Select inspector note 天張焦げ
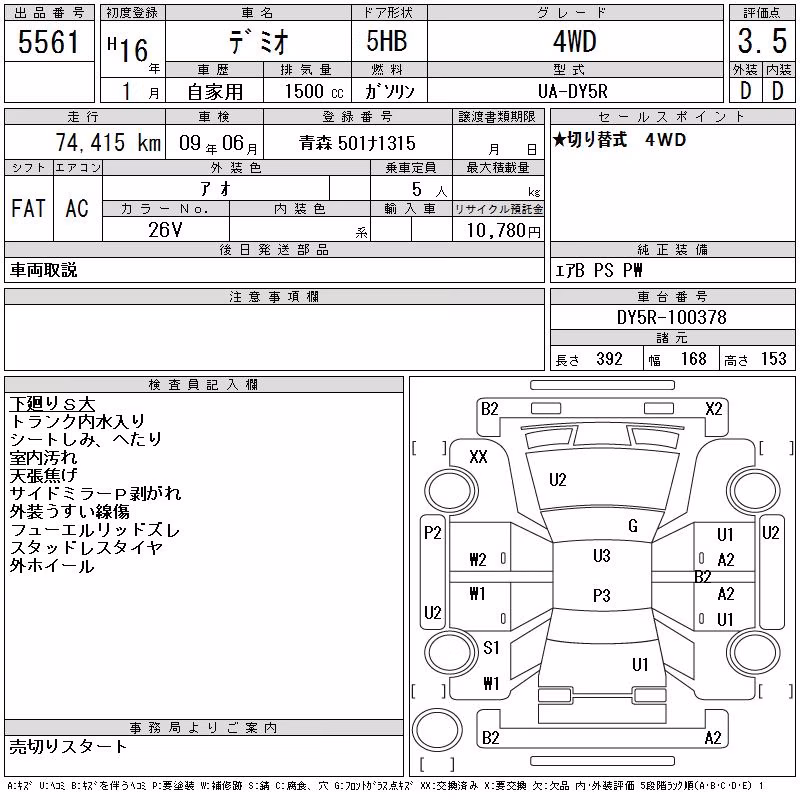 (x=43, y=475)
